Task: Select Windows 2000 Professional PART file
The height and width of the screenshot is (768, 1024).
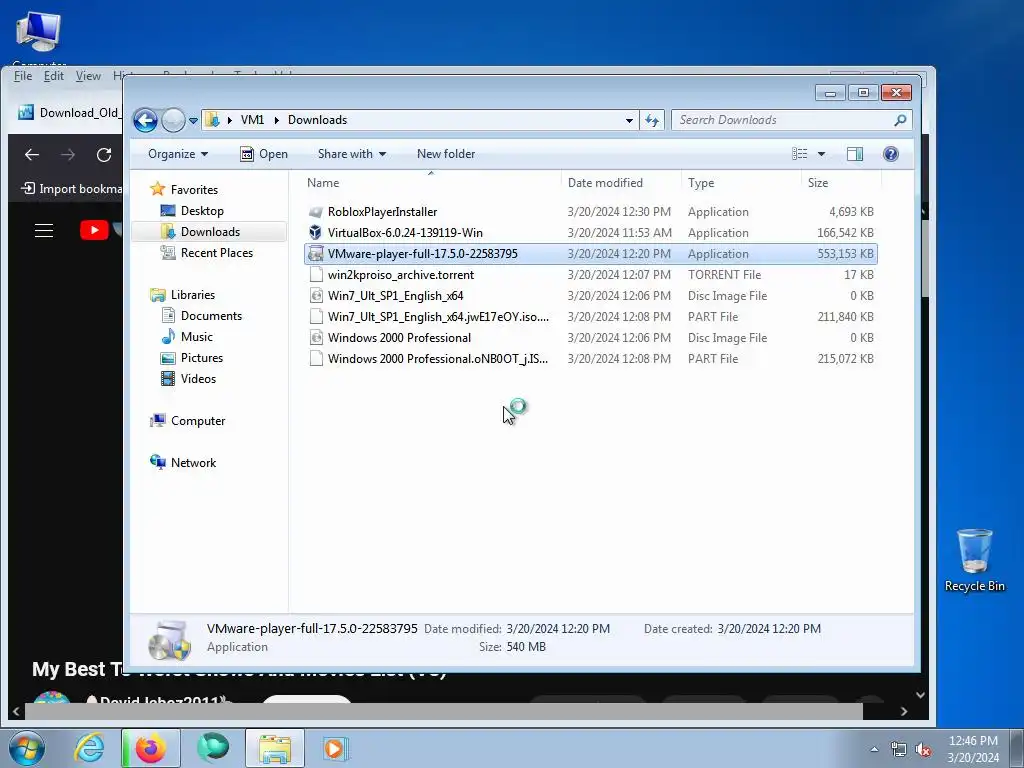Action: (591, 359)
